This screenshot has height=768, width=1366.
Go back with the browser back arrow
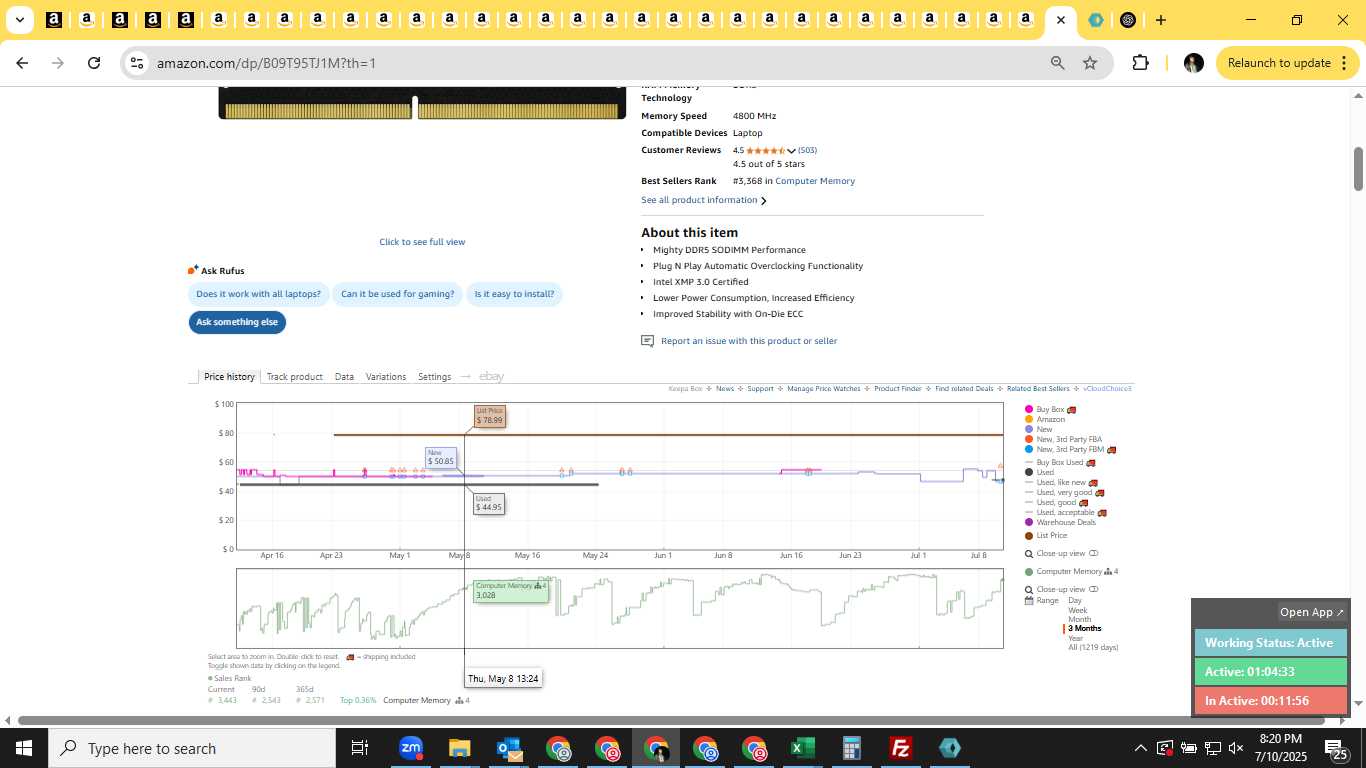tap(22, 63)
